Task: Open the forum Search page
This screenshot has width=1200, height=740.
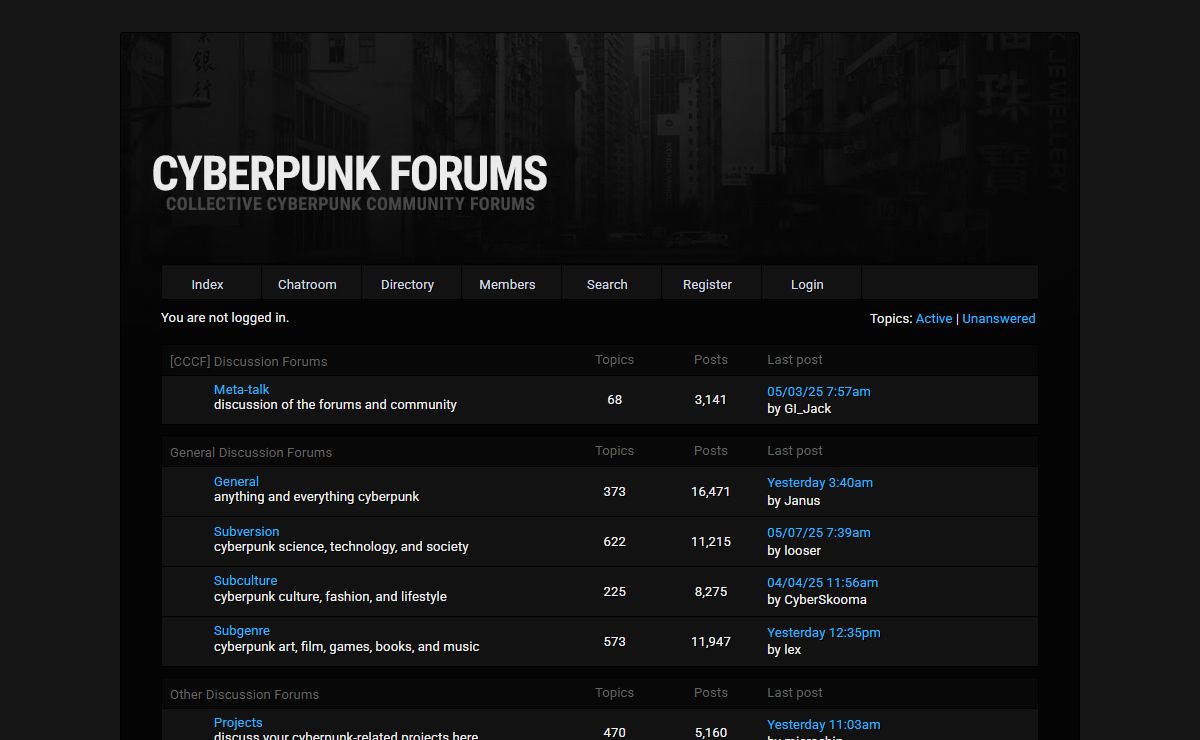Action: click(607, 284)
